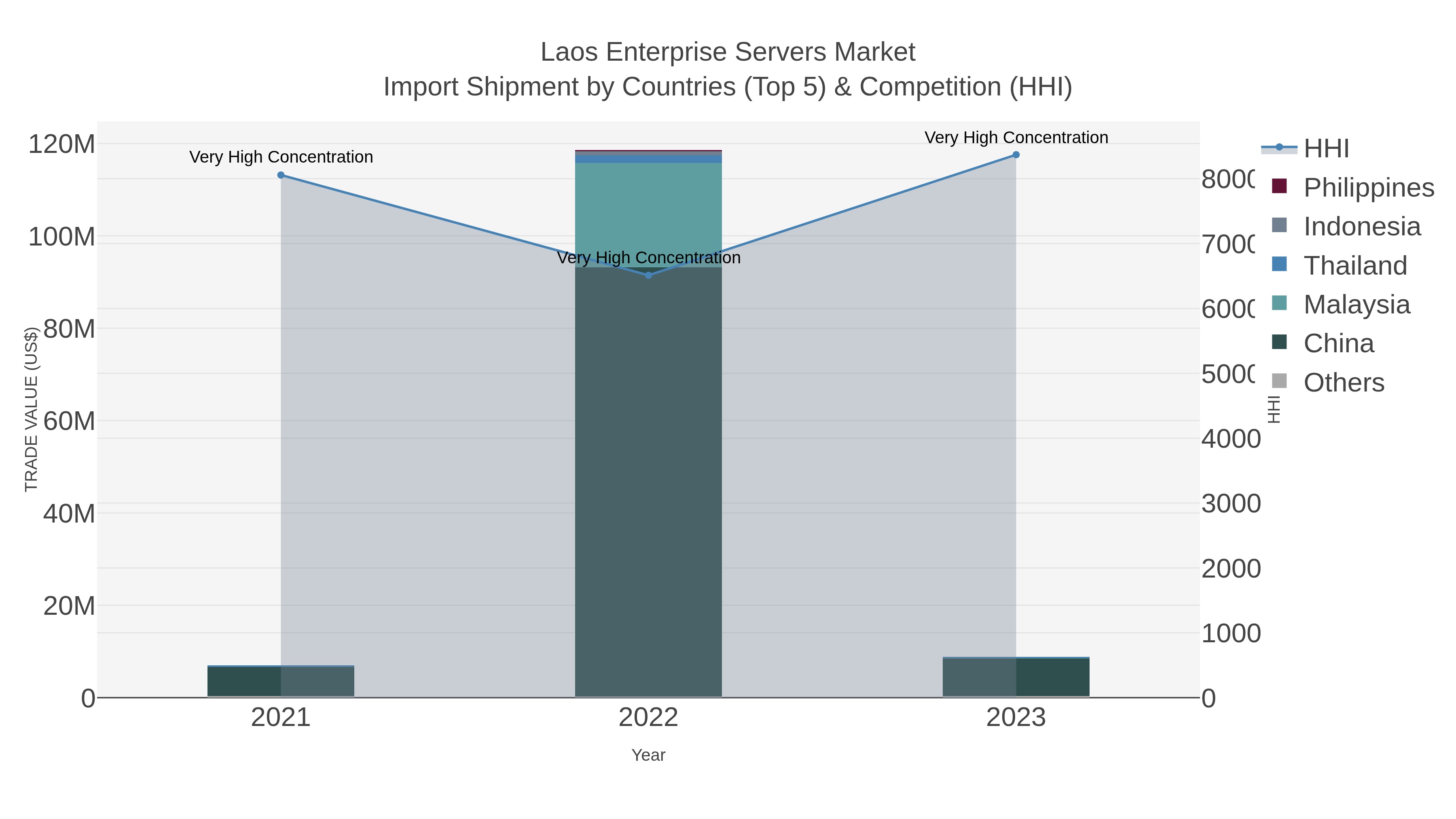Click the Malaysia legend color swatch
The width and height of the screenshot is (1456, 819).
(x=1279, y=303)
